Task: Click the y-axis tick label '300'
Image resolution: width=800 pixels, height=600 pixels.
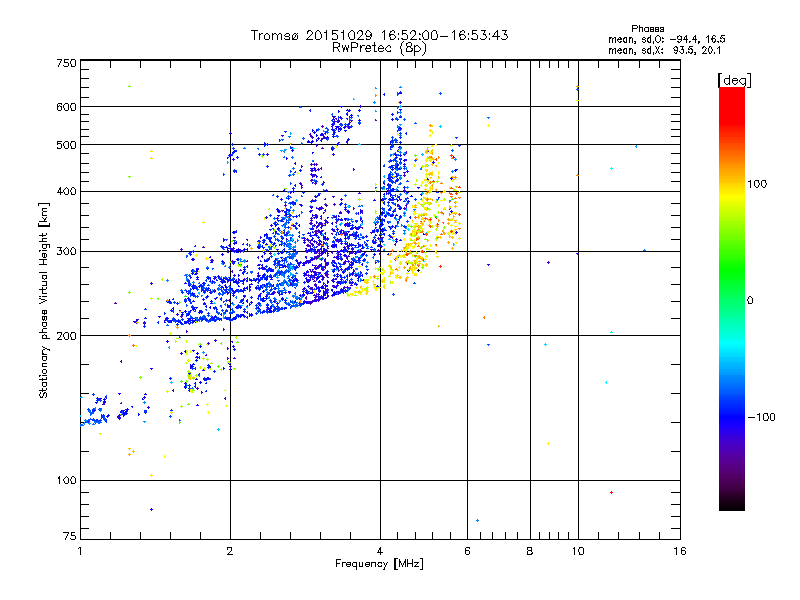Action: pyautogui.click(x=67, y=252)
